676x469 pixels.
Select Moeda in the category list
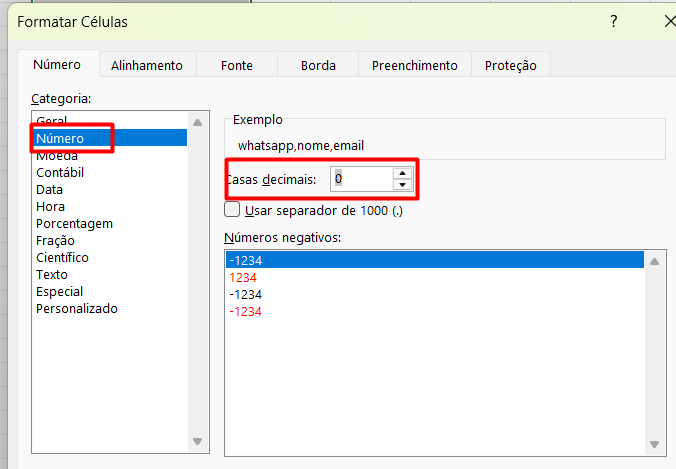(57, 156)
